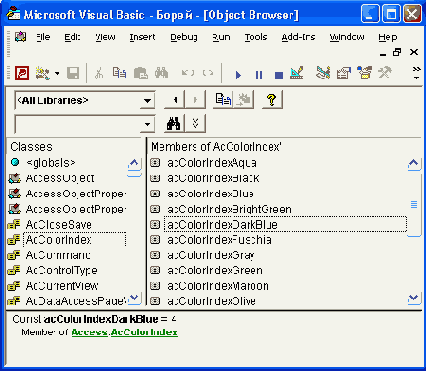Open the Debug menu

(184, 37)
